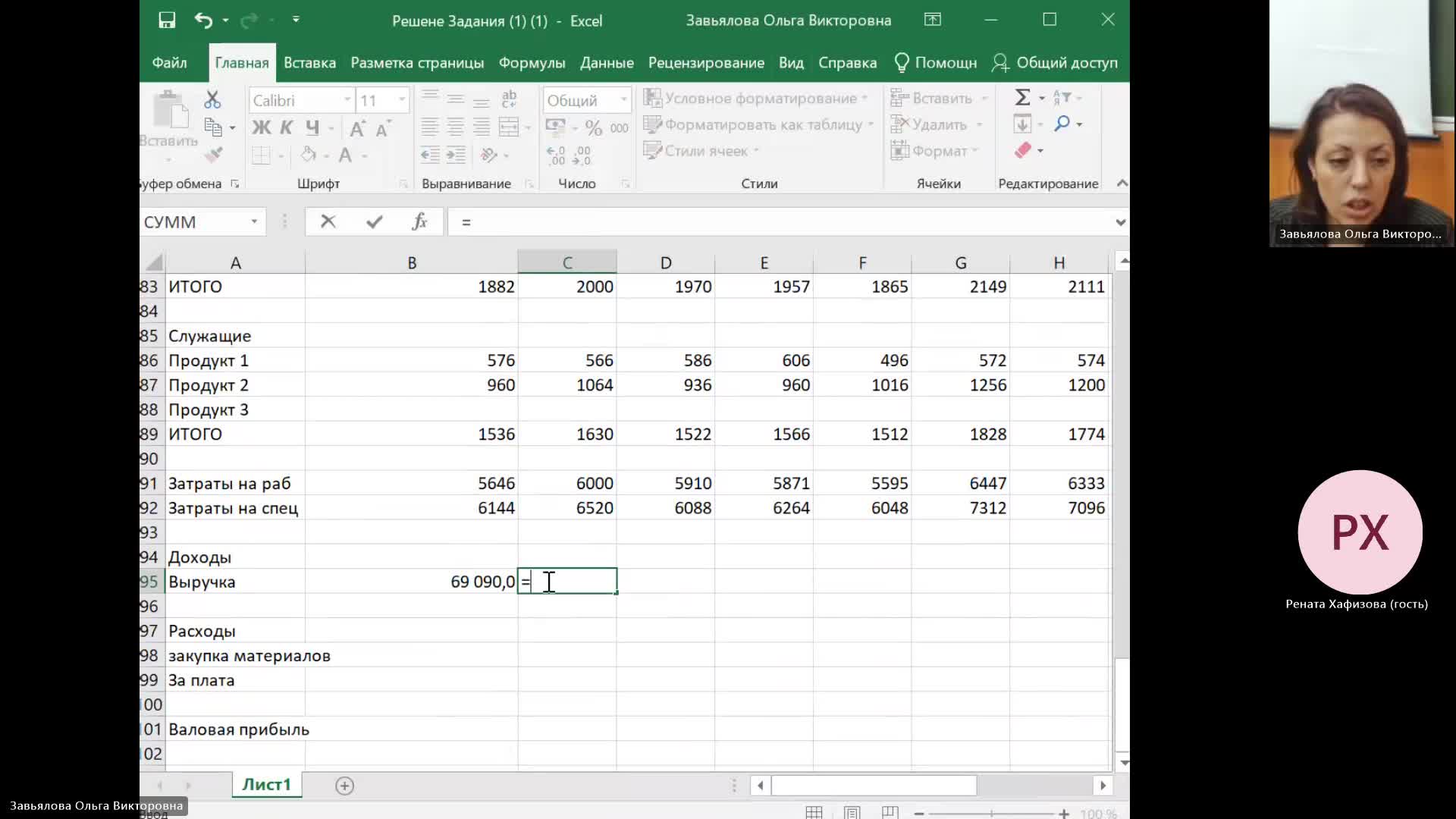Center text horizontally icon
Image resolution: width=1456 pixels, height=819 pixels.
(x=455, y=127)
